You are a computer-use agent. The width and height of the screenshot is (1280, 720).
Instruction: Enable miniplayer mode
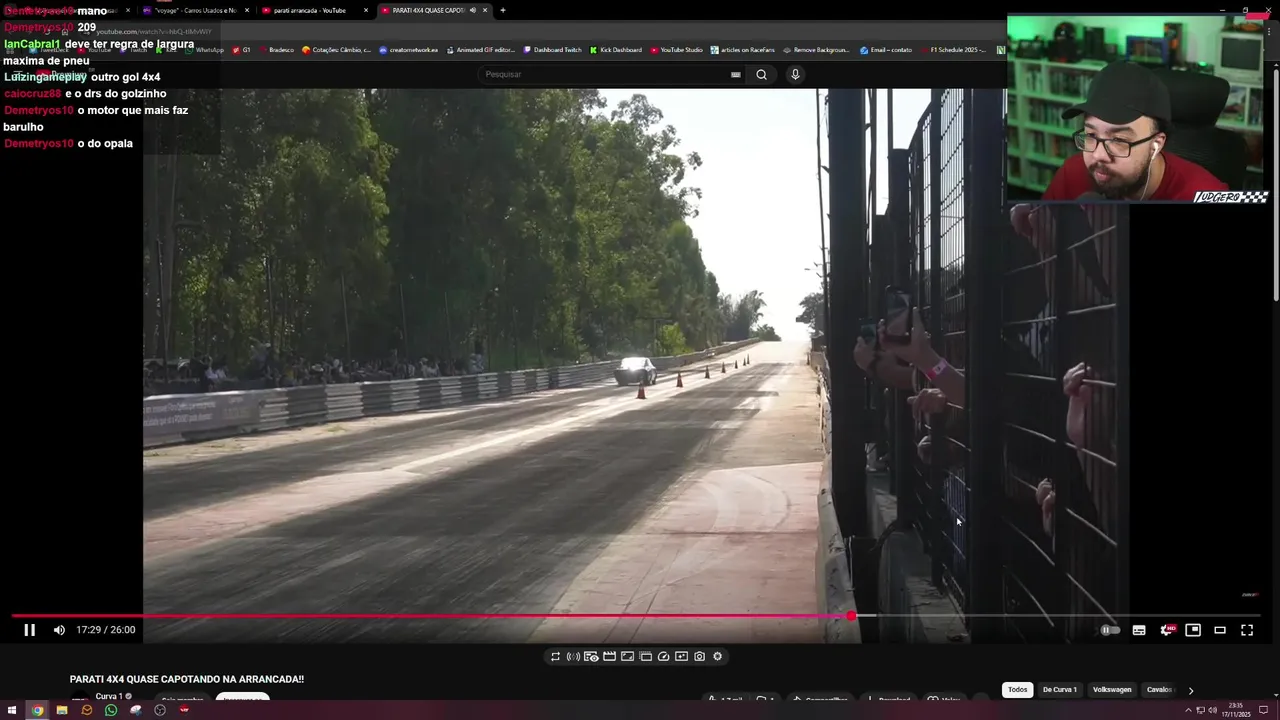coord(1193,630)
